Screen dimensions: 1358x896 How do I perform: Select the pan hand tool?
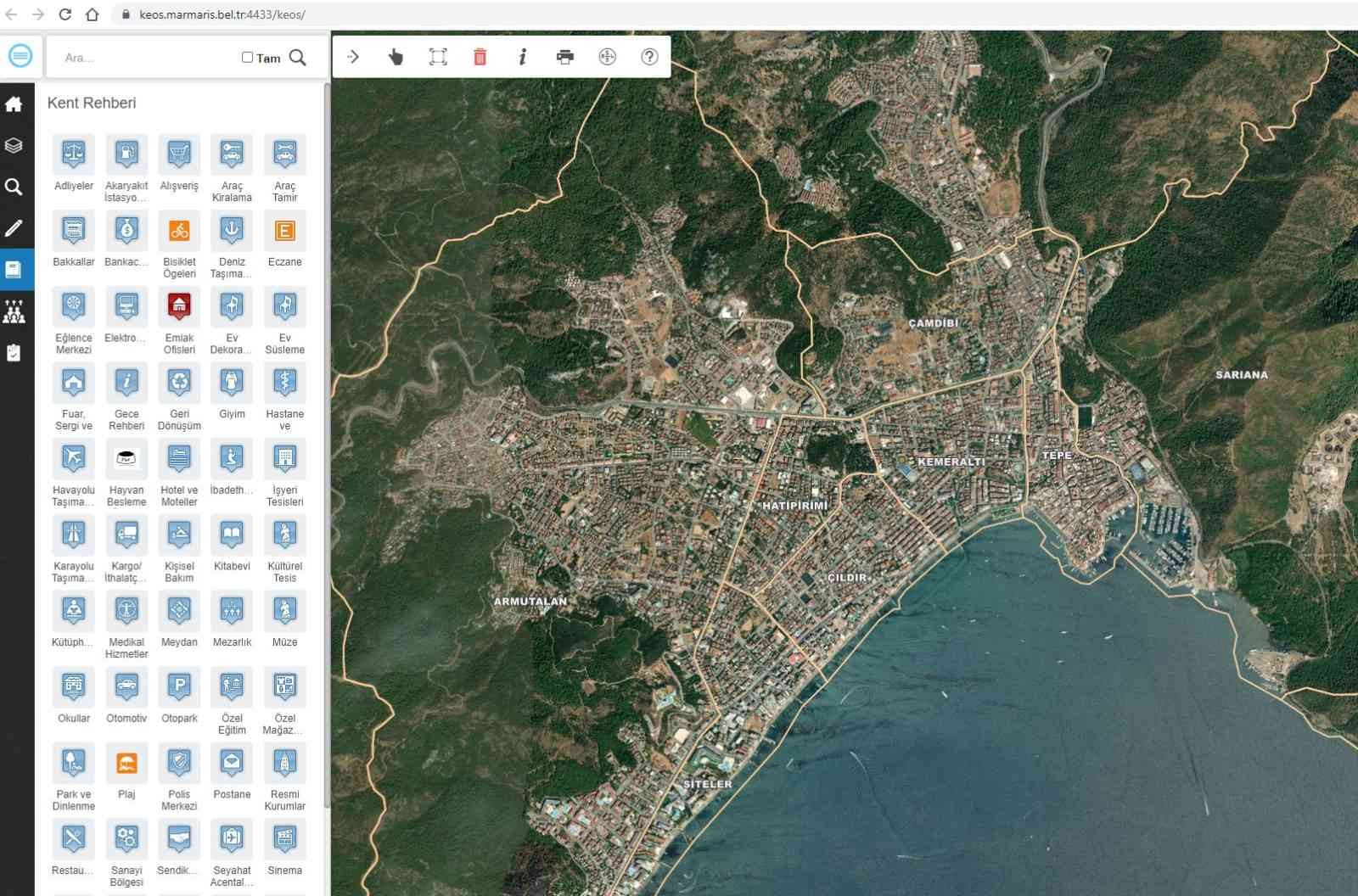(x=396, y=57)
